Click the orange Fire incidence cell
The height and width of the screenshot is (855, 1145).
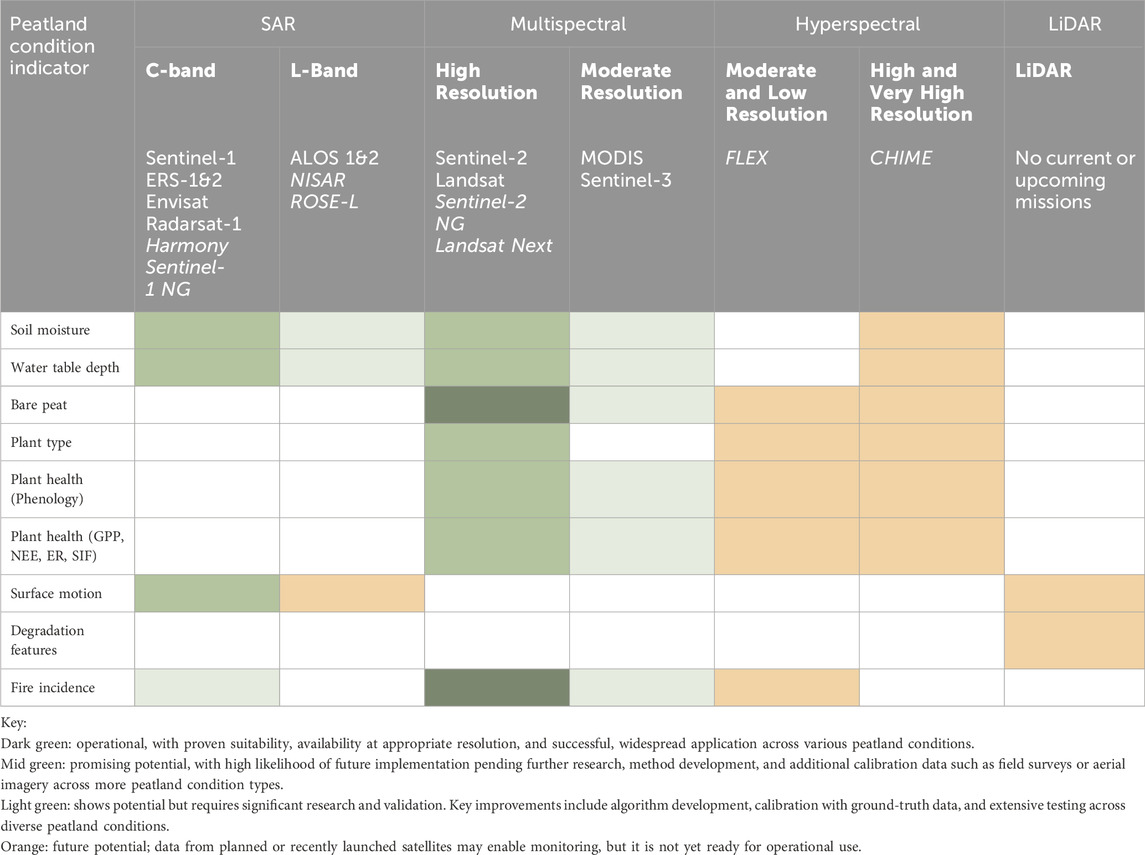(x=786, y=688)
